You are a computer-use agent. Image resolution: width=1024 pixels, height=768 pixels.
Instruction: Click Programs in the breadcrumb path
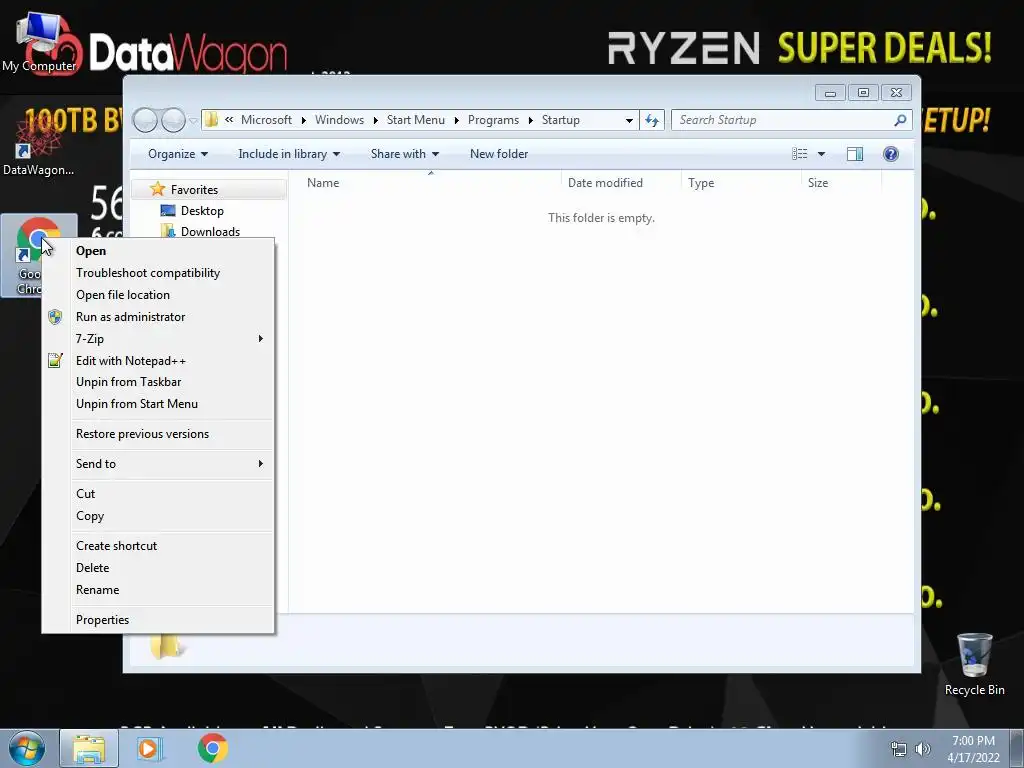(493, 120)
